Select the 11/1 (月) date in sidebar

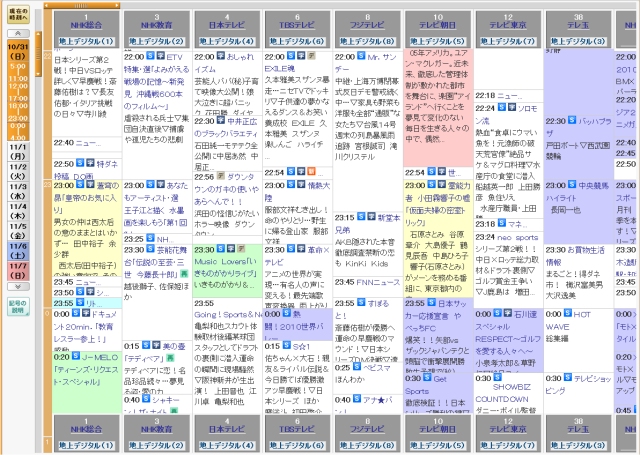pyautogui.click(x=18, y=151)
